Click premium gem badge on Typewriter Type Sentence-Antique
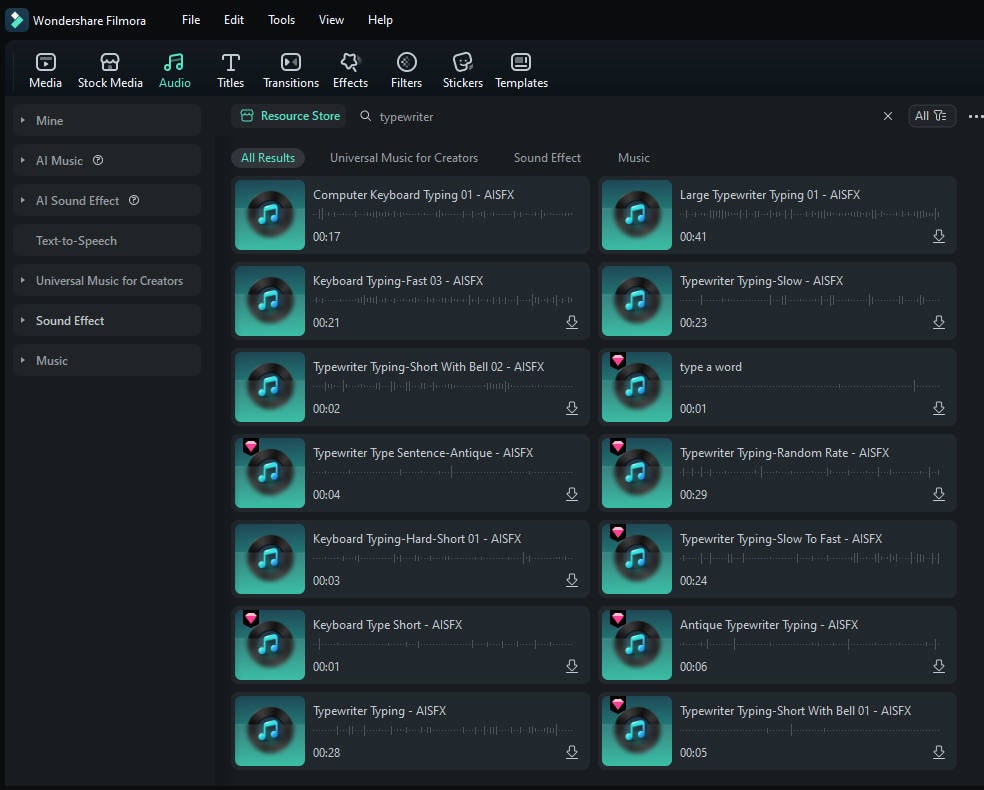The height and width of the screenshot is (790, 984). [x=251, y=446]
